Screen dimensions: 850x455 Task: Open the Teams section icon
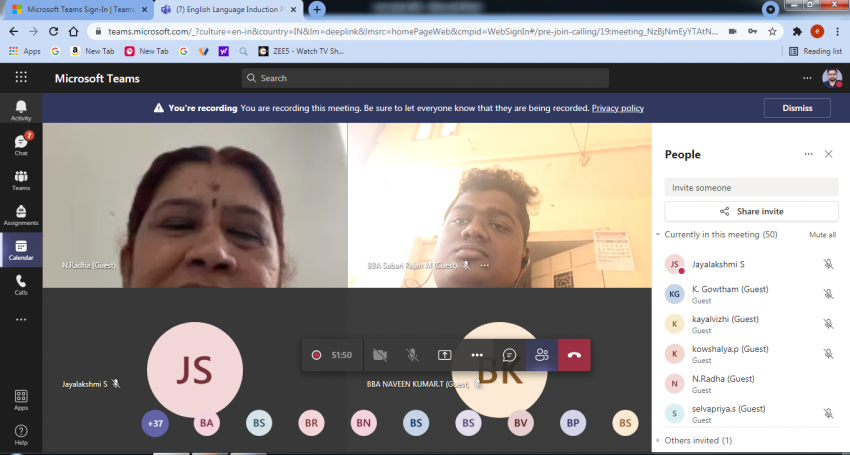[21, 180]
